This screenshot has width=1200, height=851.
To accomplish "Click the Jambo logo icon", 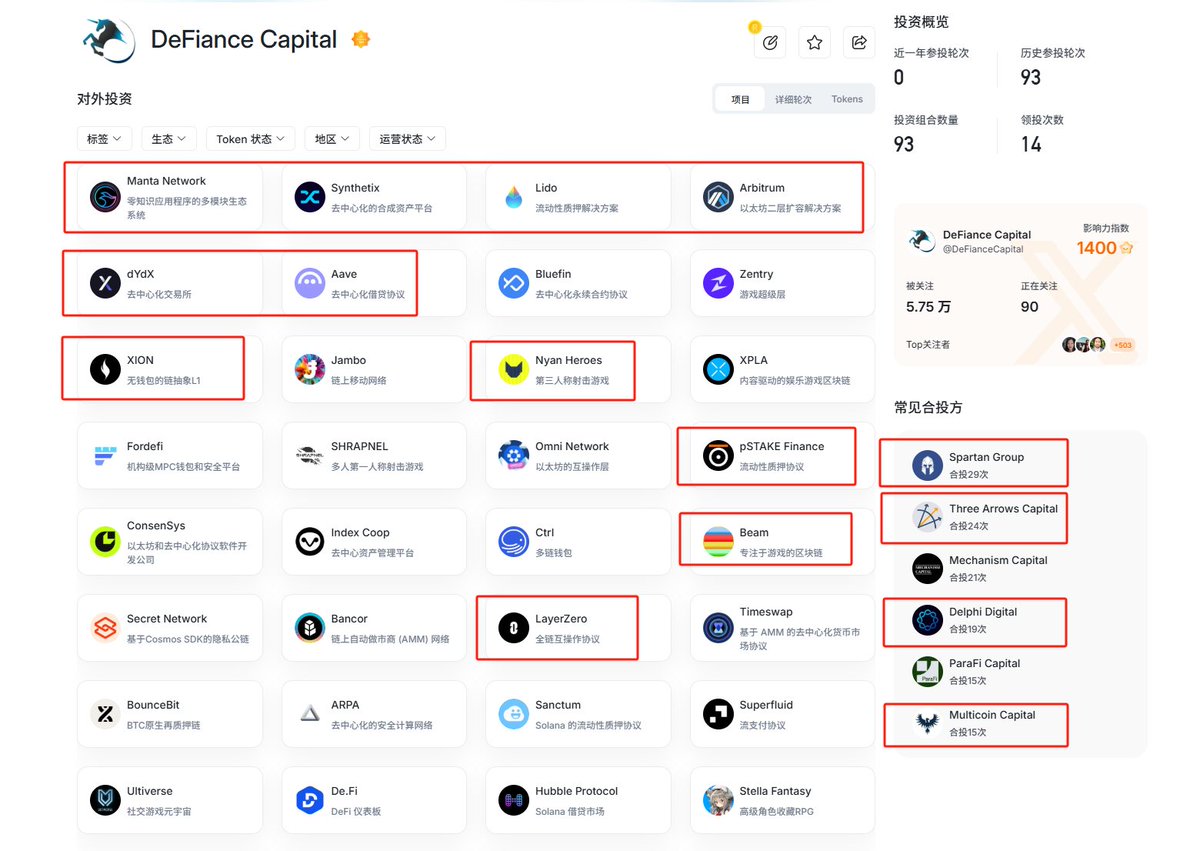I will [310, 369].
